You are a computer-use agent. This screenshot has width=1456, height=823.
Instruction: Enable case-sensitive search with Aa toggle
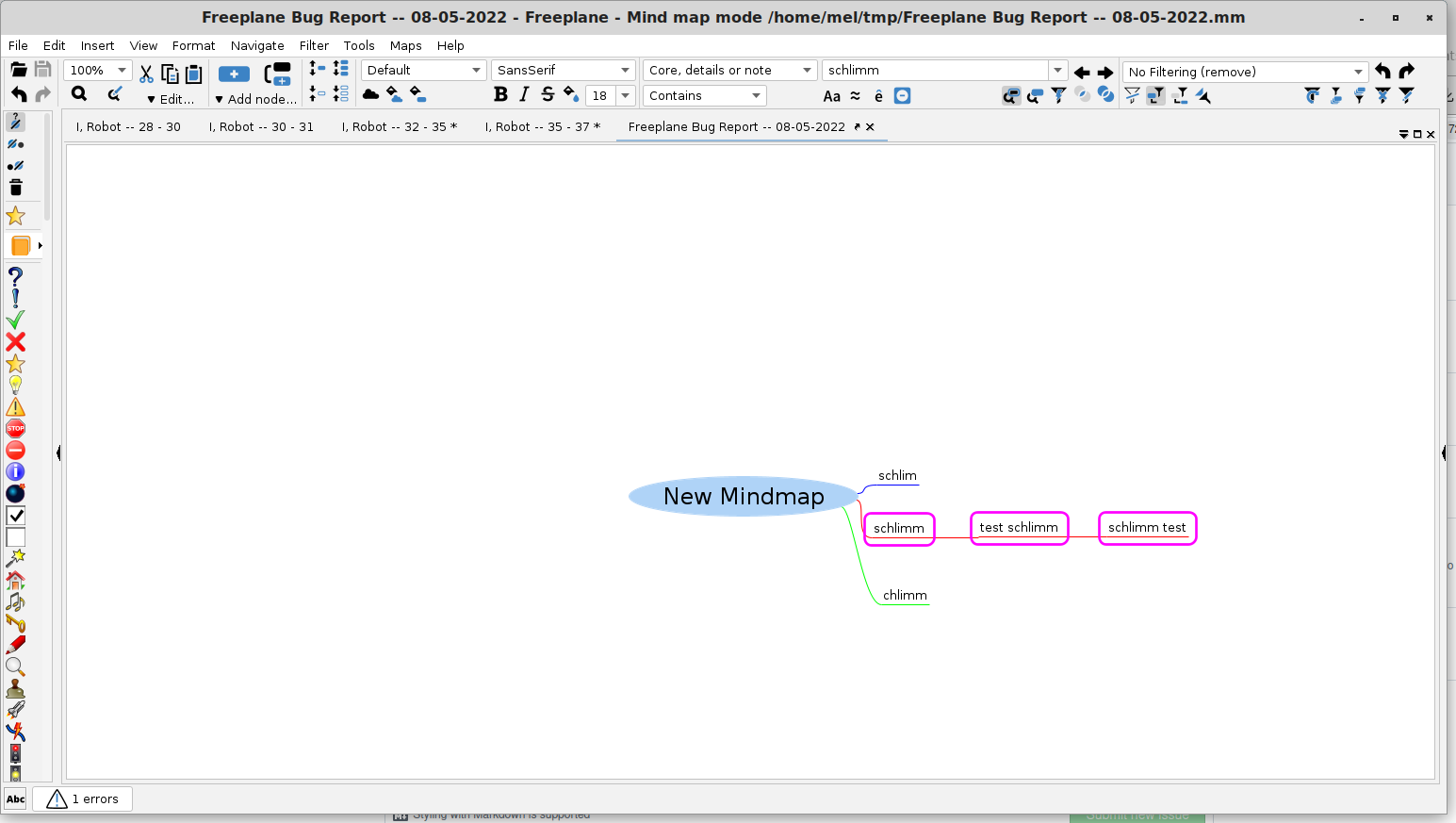coord(830,95)
